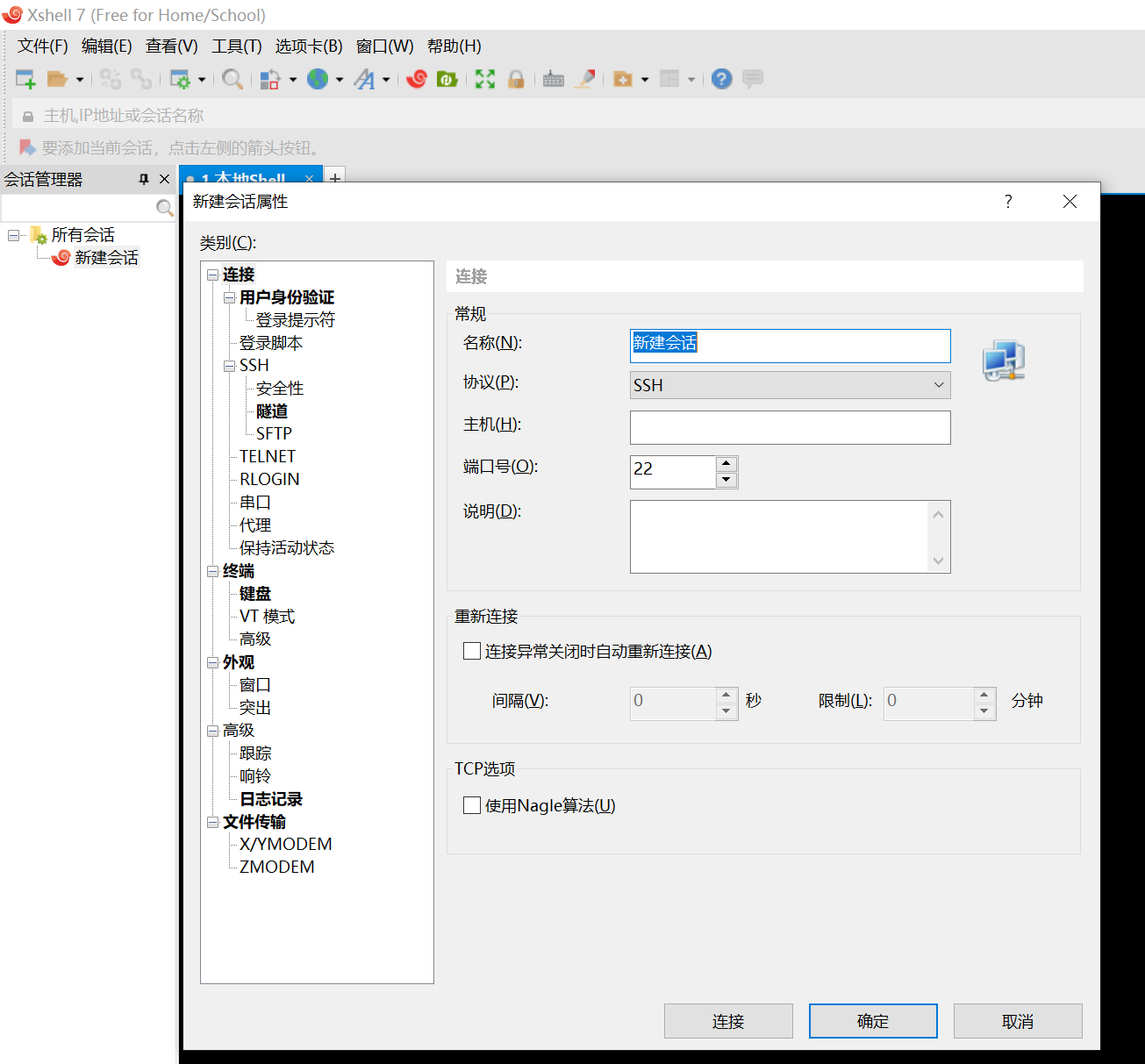Click the session Properties gear icon
1145x1064 pixels.
pyautogui.click(x=180, y=79)
